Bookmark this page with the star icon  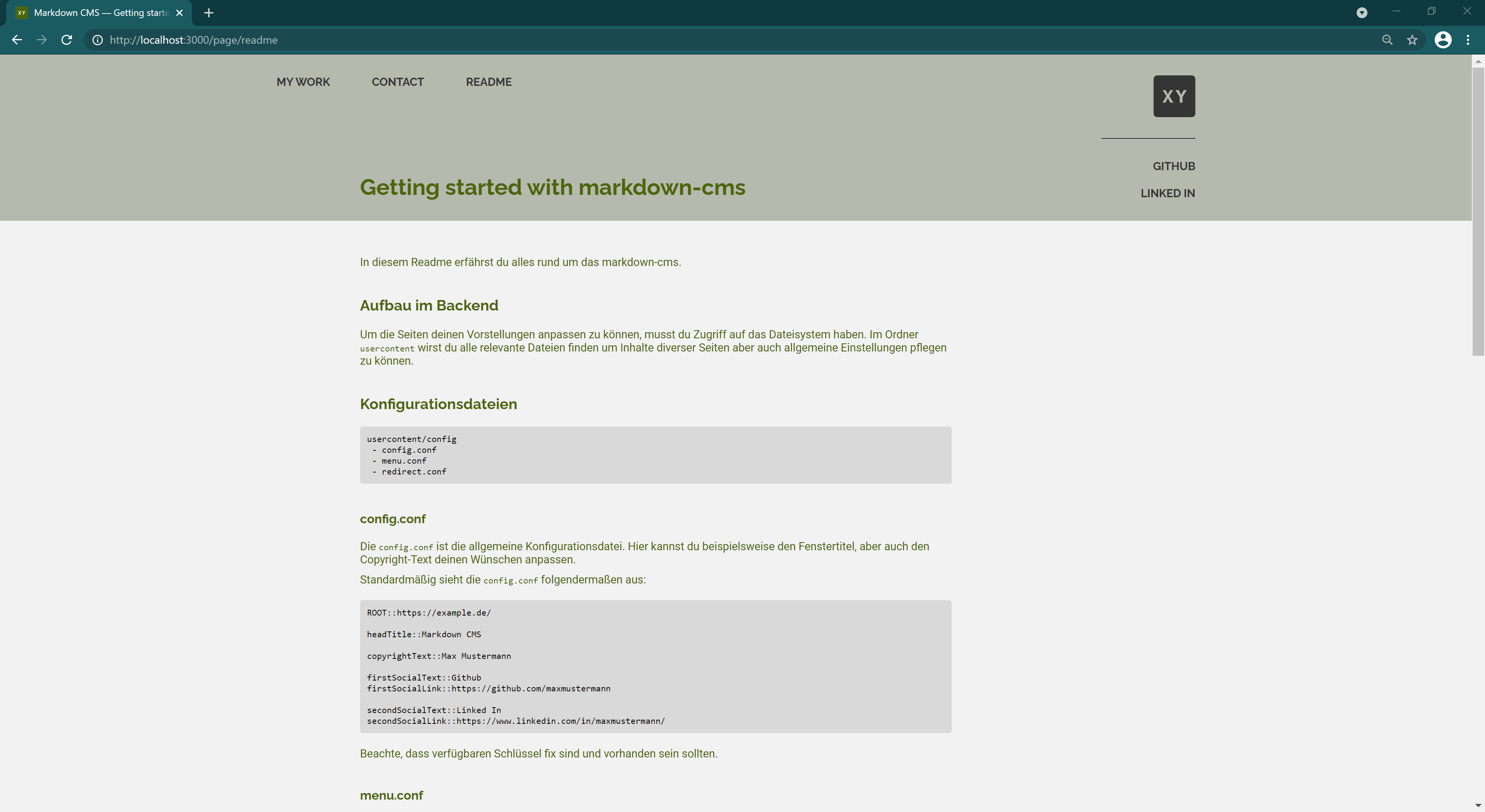point(1412,40)
